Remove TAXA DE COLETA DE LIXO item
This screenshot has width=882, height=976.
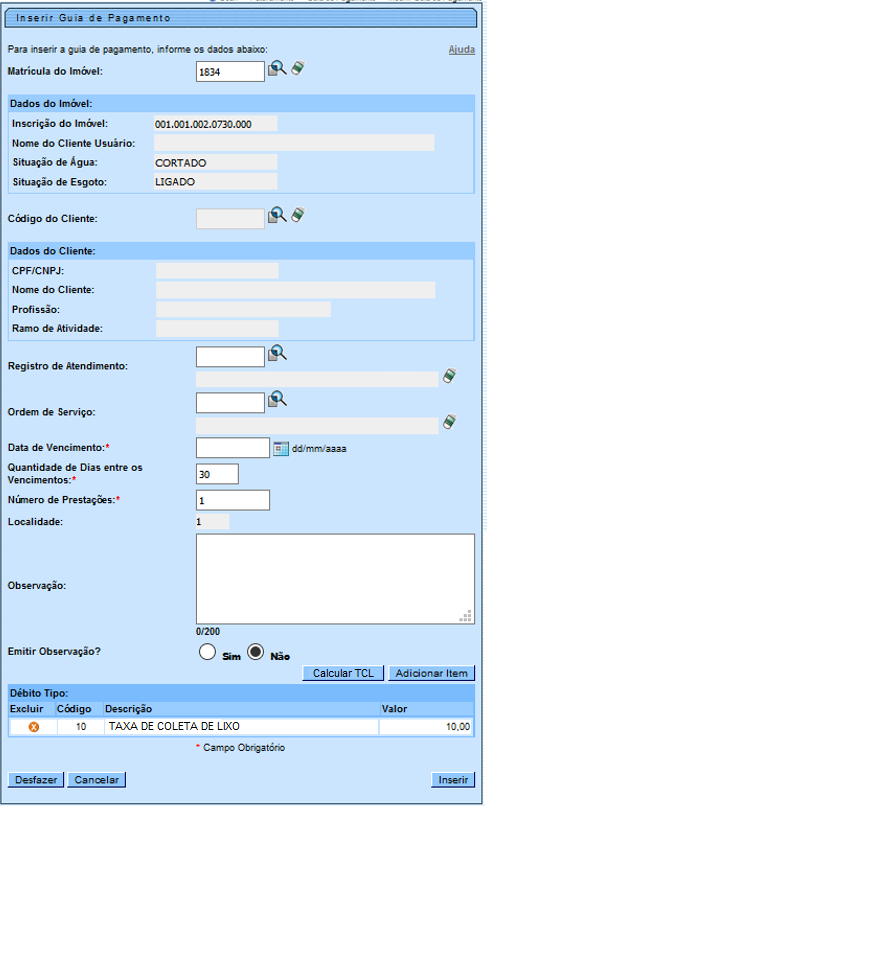coord(33,727)
